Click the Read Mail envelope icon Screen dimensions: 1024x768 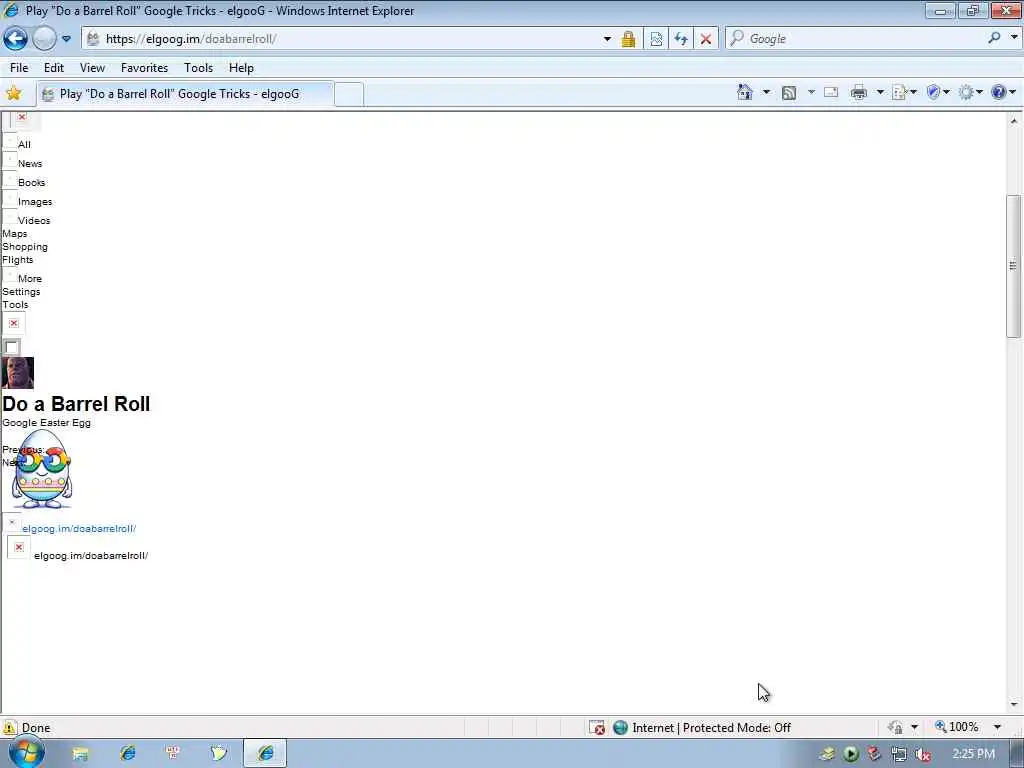pos(831,92)
